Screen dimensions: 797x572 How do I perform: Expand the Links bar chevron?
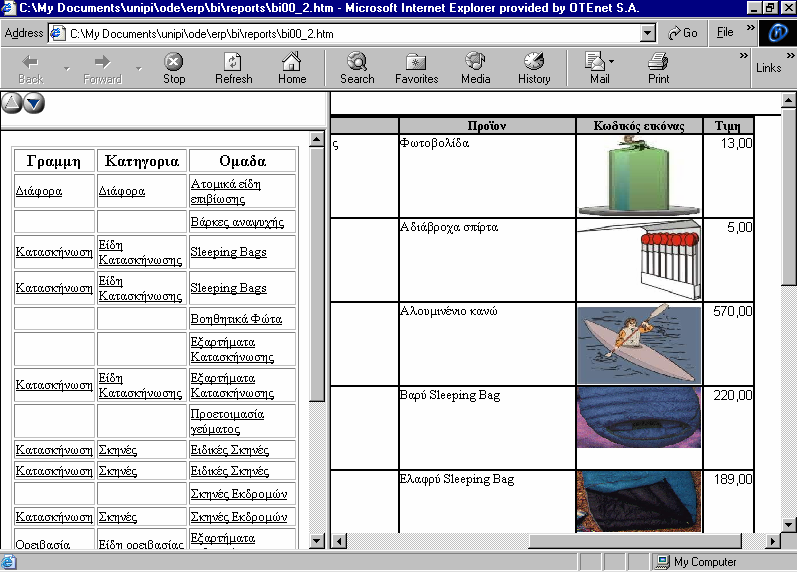click(x=790, y=55)
